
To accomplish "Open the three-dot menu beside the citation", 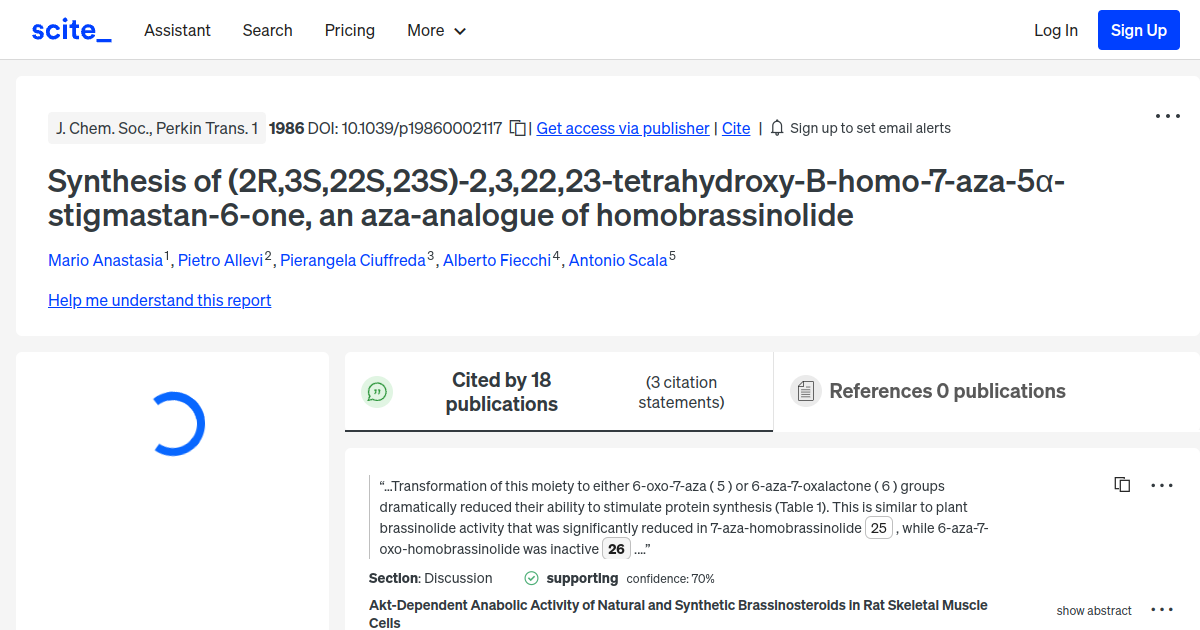I will point(1162,485).
